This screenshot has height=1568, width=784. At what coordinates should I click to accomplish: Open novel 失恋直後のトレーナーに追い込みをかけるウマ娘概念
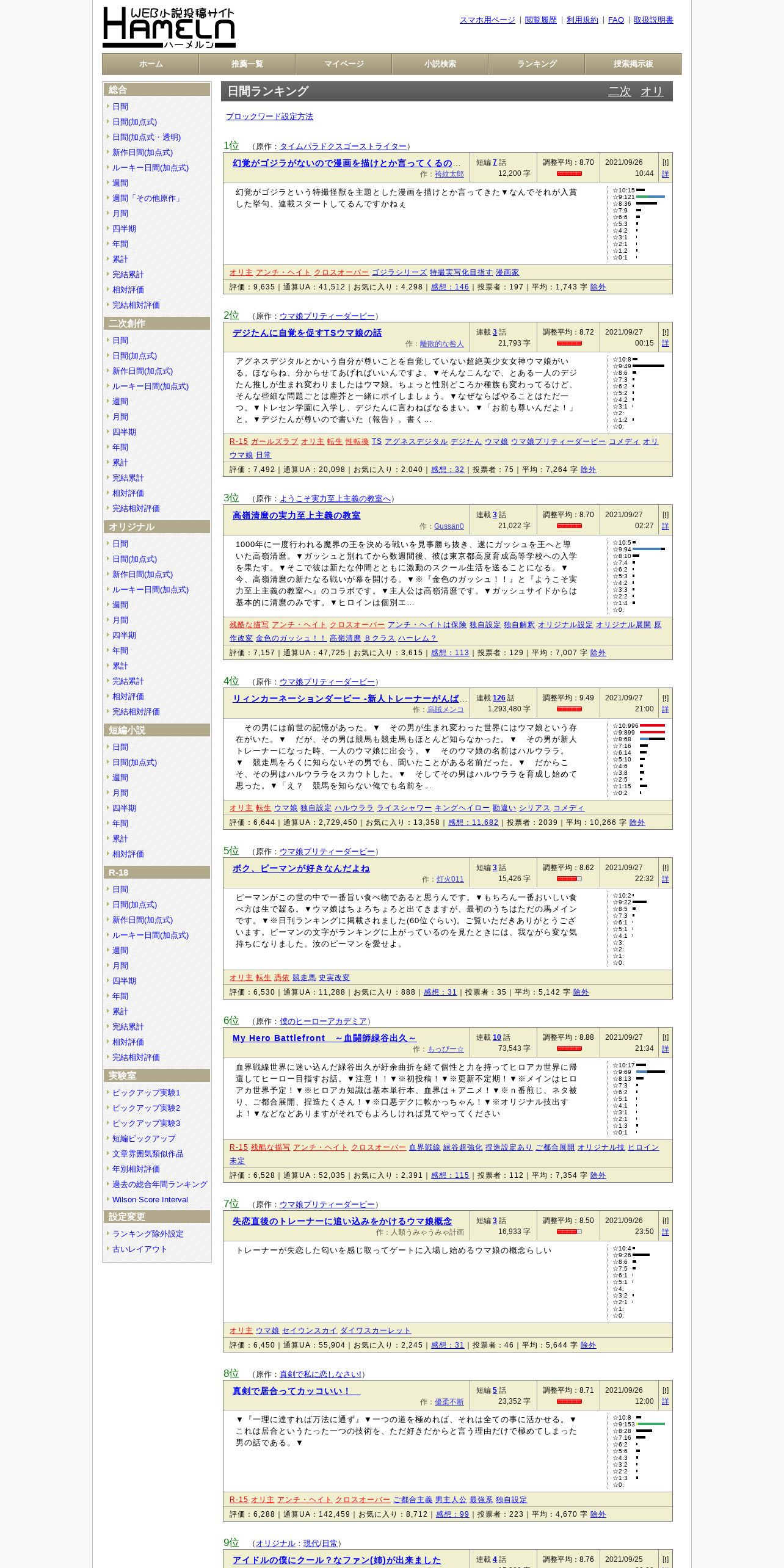coord(342,1221)
